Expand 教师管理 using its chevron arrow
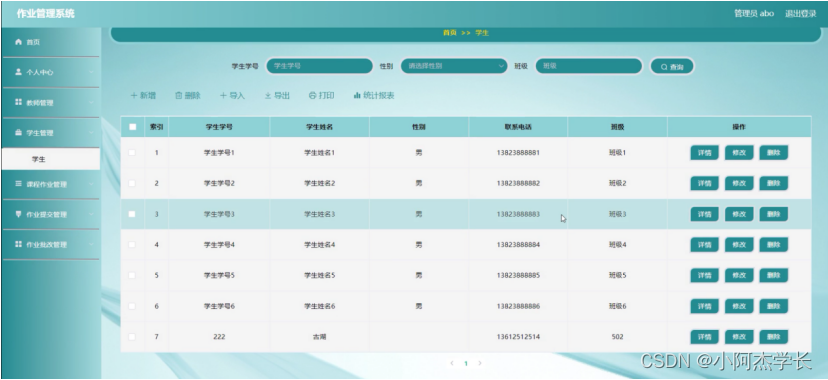 [91, 102]
